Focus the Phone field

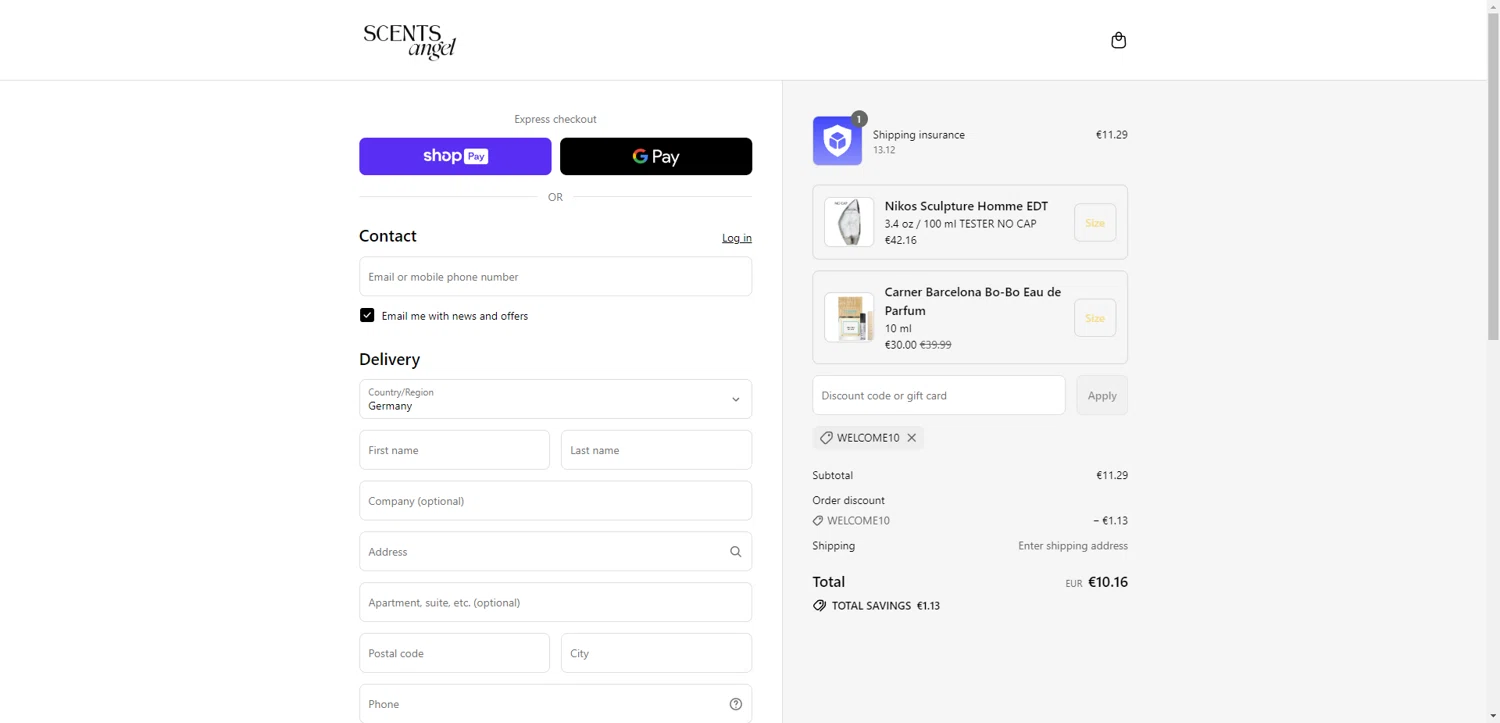pos(555,704)
